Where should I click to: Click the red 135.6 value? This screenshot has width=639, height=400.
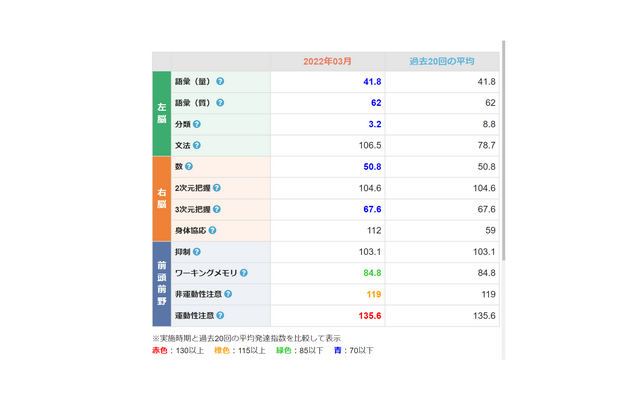point(370,316)
